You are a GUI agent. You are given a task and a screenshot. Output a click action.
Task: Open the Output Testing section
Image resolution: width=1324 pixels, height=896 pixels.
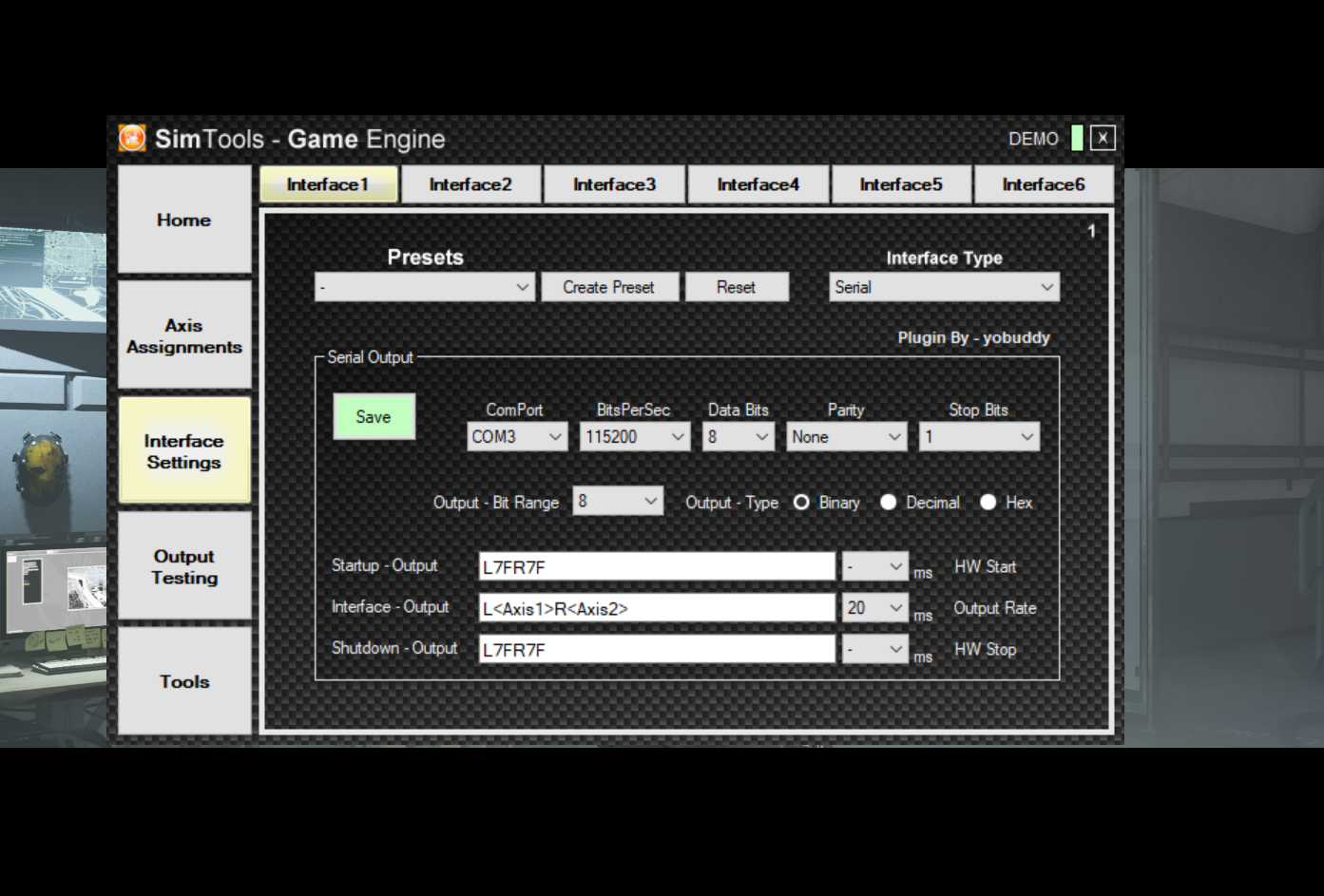[x=184, y=566]
